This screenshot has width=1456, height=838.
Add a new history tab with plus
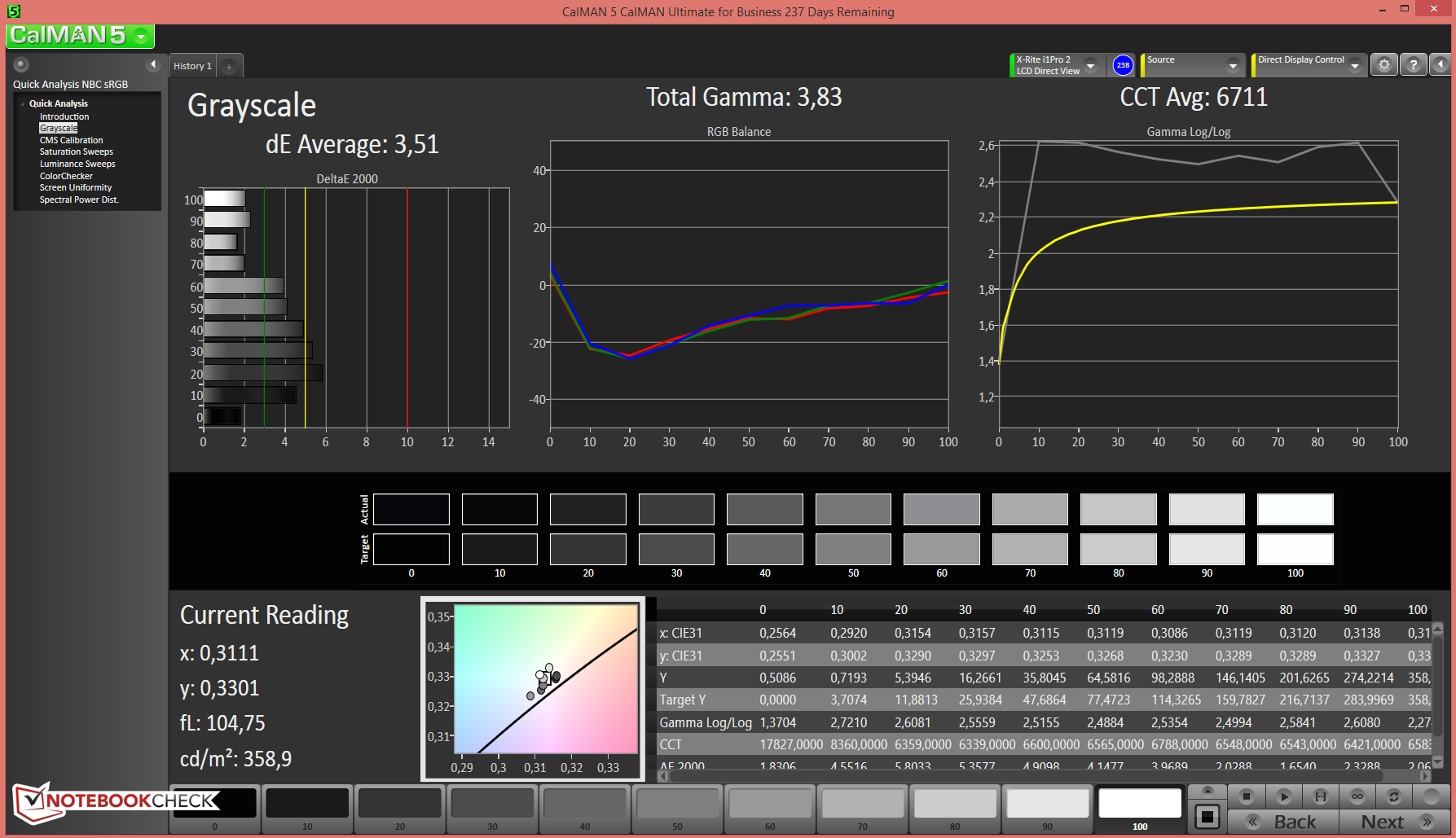(230, 67)
